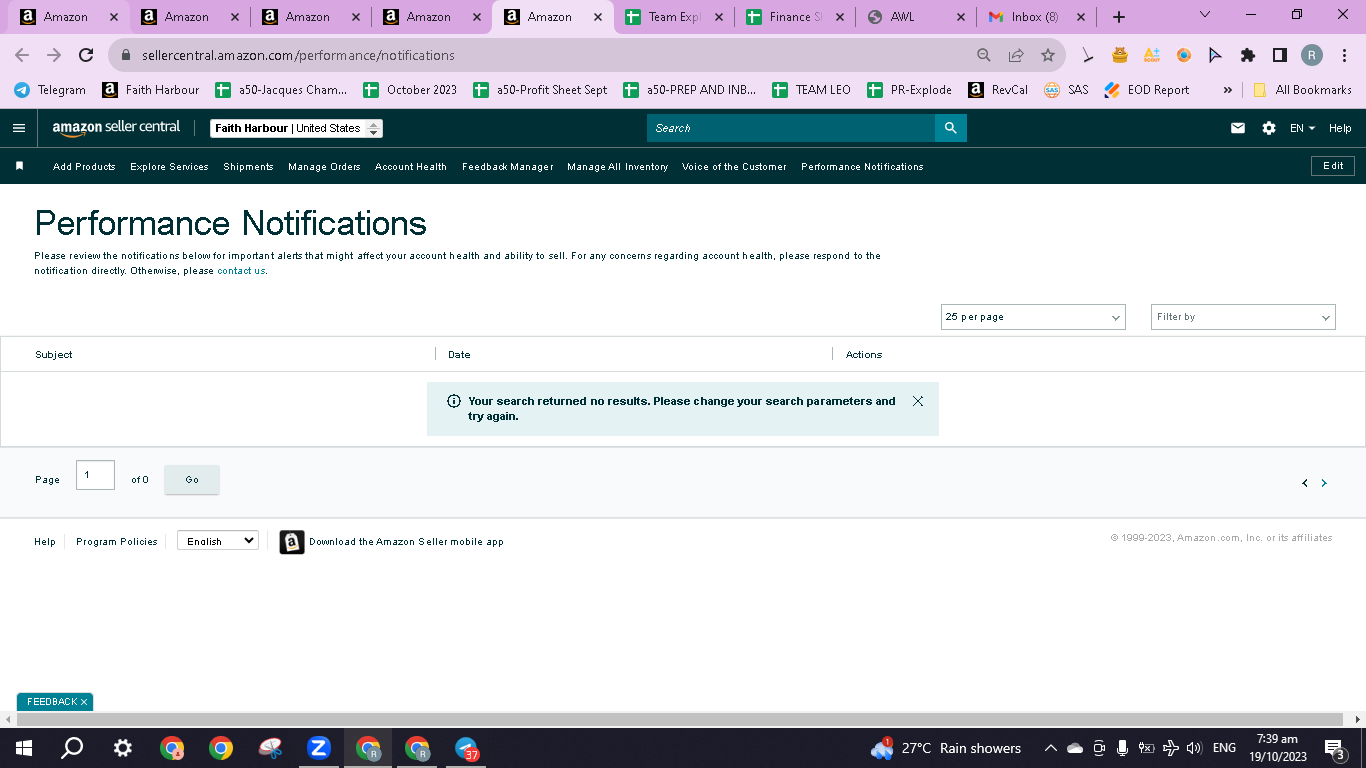This screenshot has height=768, width=1366.
Task: Click the bookmark flag icon beside Add Products
Action: pos(19,166)
